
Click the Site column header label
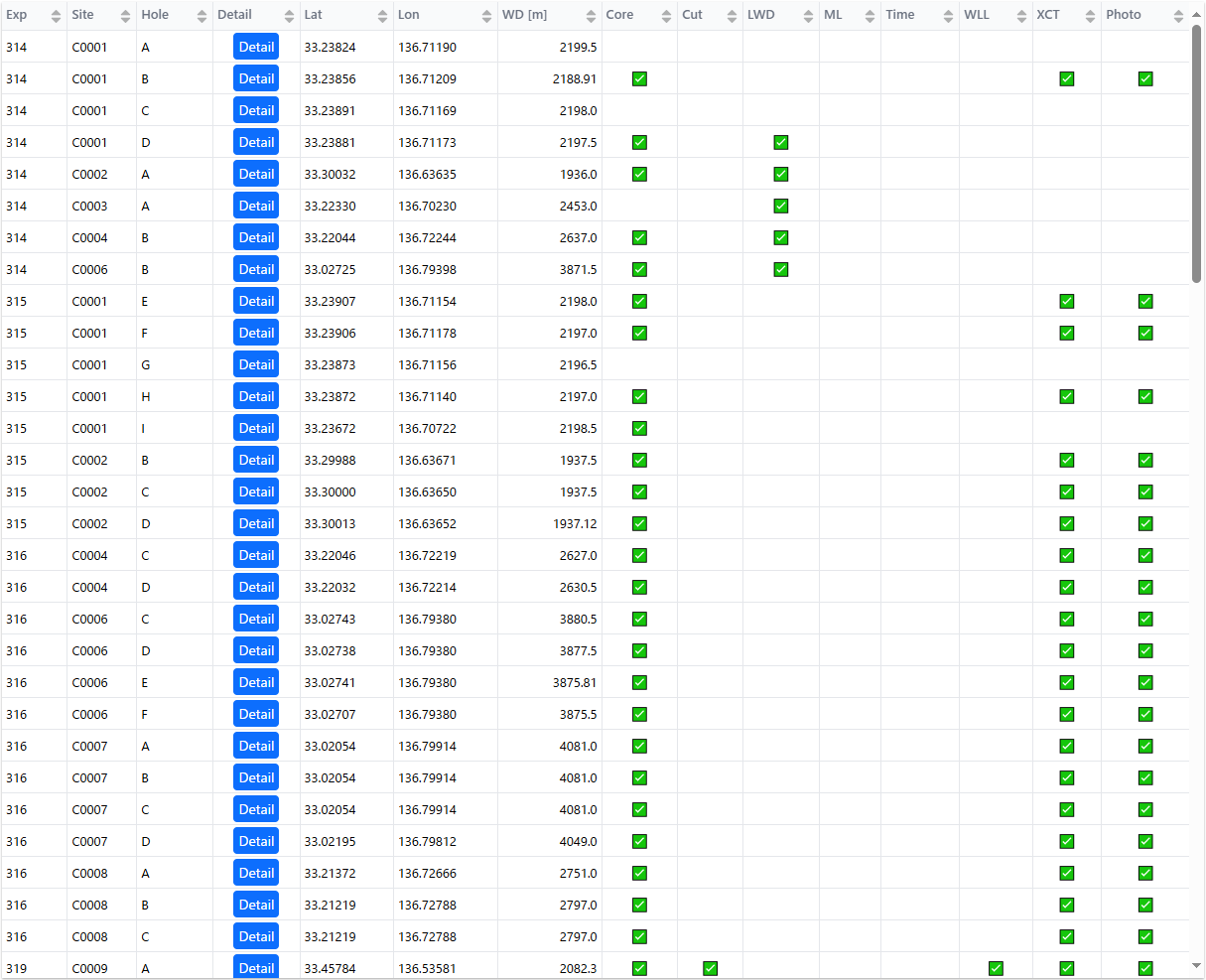click(x=83, y=15)
